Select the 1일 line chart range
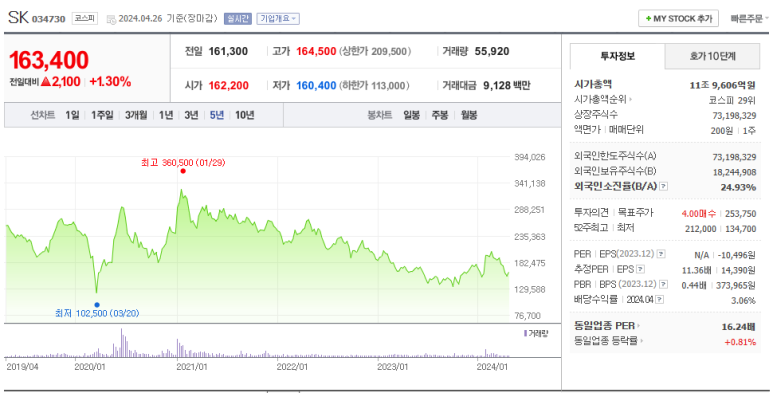 [72, 115]
